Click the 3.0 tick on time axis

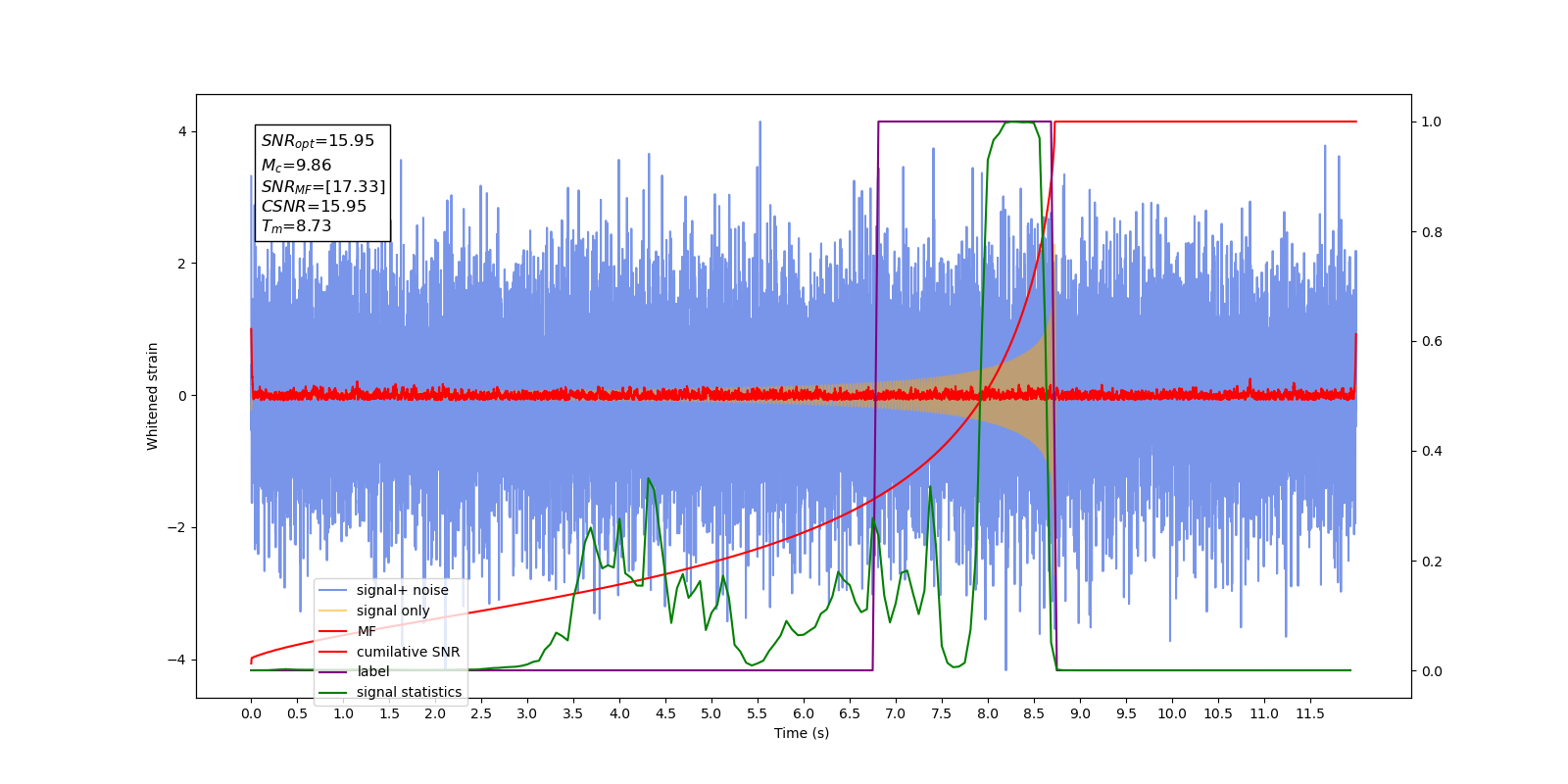tap(527, 713)
